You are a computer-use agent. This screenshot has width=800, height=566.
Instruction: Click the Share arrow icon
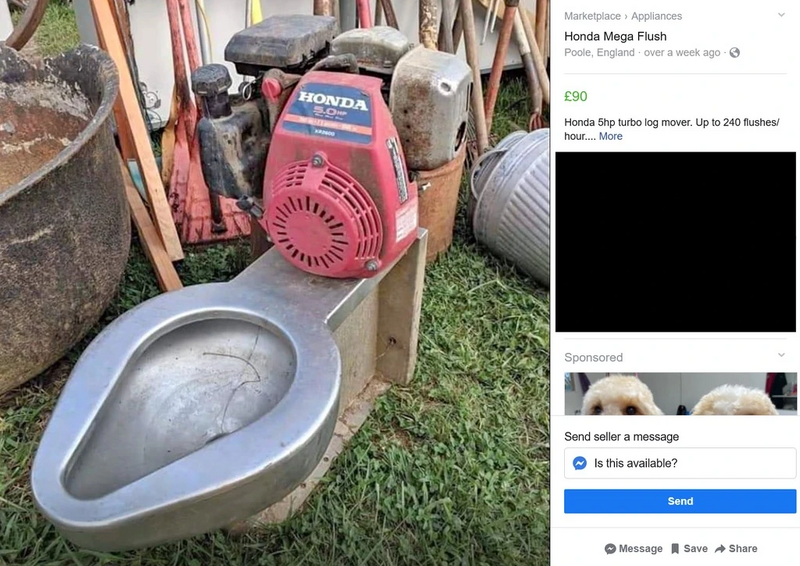(x=720, y=549)
